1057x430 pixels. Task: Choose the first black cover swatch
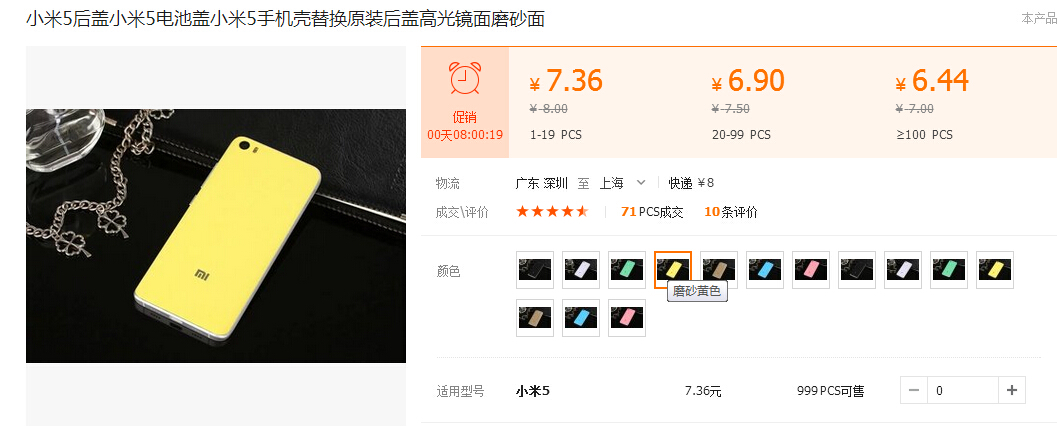pos(535,270)
